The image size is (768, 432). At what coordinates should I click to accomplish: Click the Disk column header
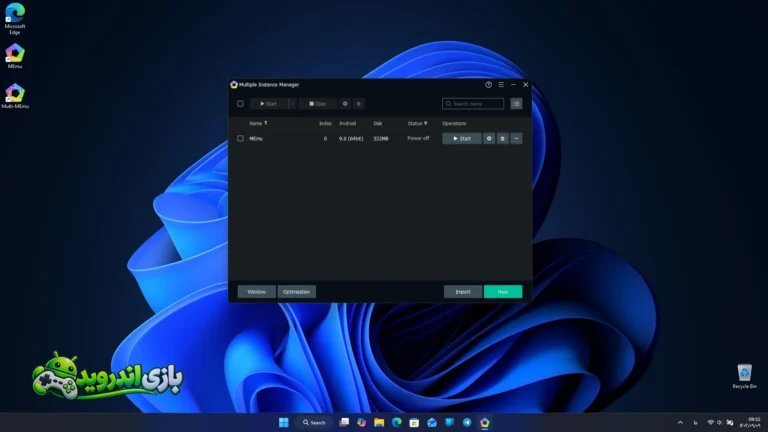click(378, 123)
